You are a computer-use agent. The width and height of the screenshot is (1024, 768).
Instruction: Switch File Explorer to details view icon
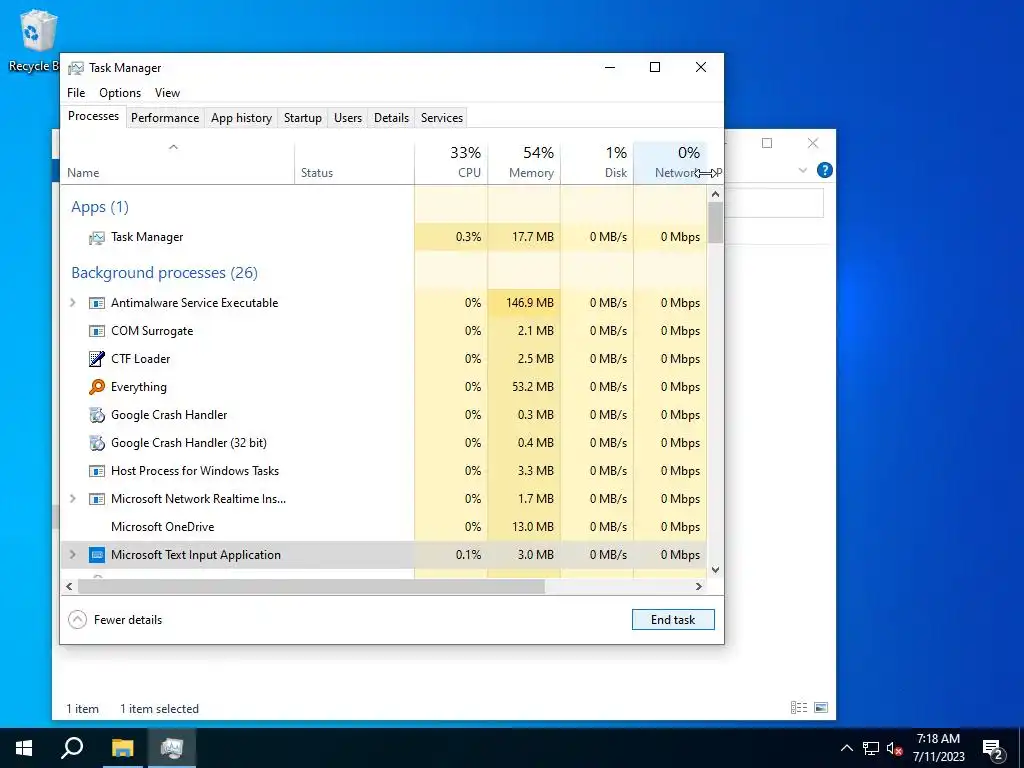[799, 707]
